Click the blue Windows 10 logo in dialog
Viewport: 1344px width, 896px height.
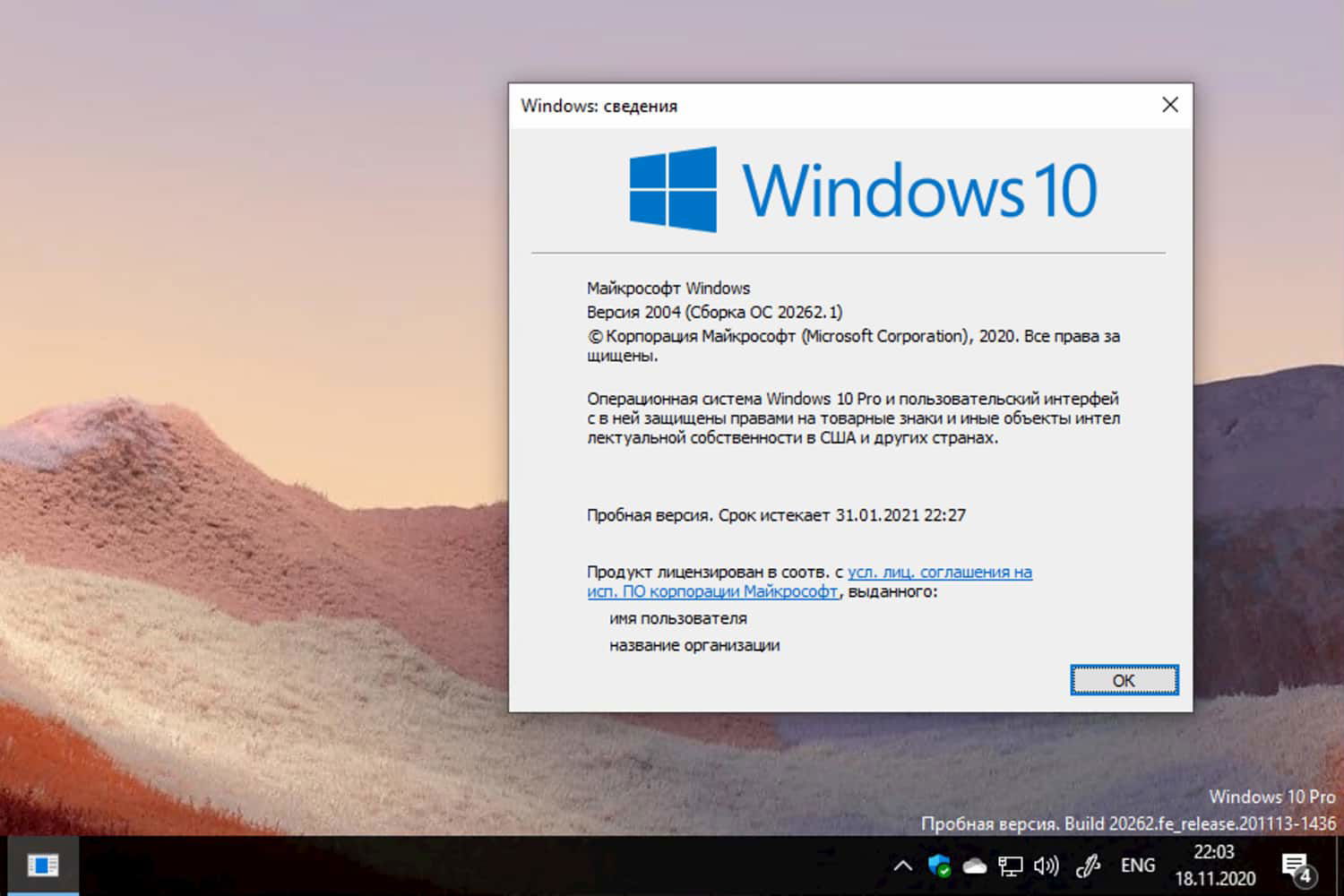[673, 188]
